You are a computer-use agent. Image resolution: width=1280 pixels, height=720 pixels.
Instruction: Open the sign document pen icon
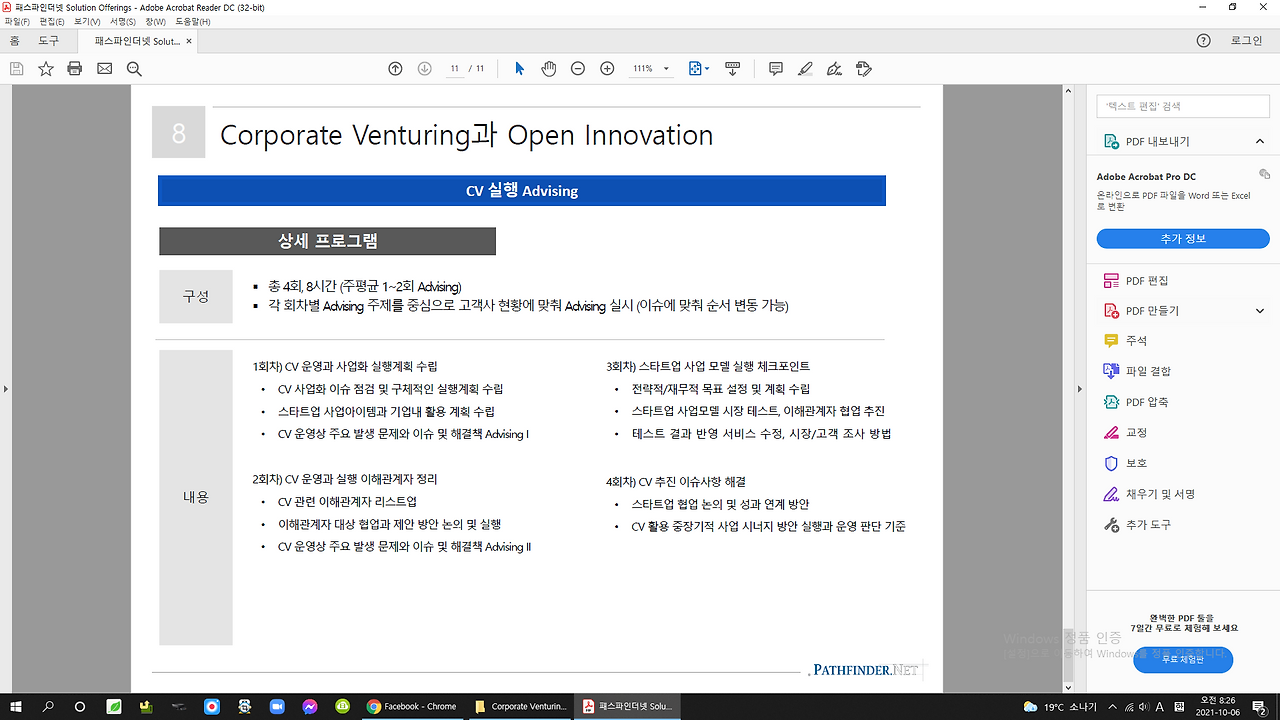coord(834,69)
